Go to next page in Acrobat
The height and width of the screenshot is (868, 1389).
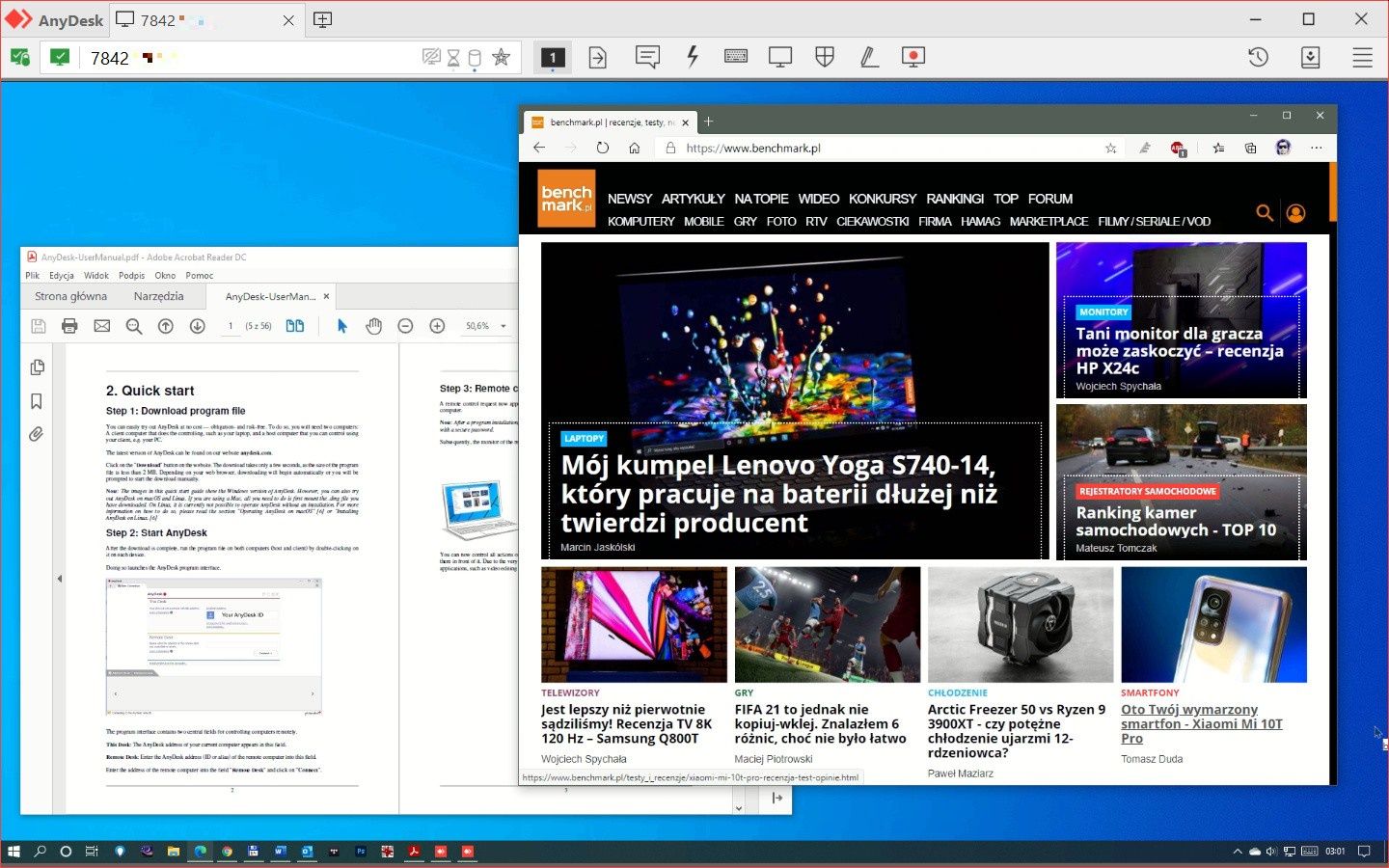[198, 326]
